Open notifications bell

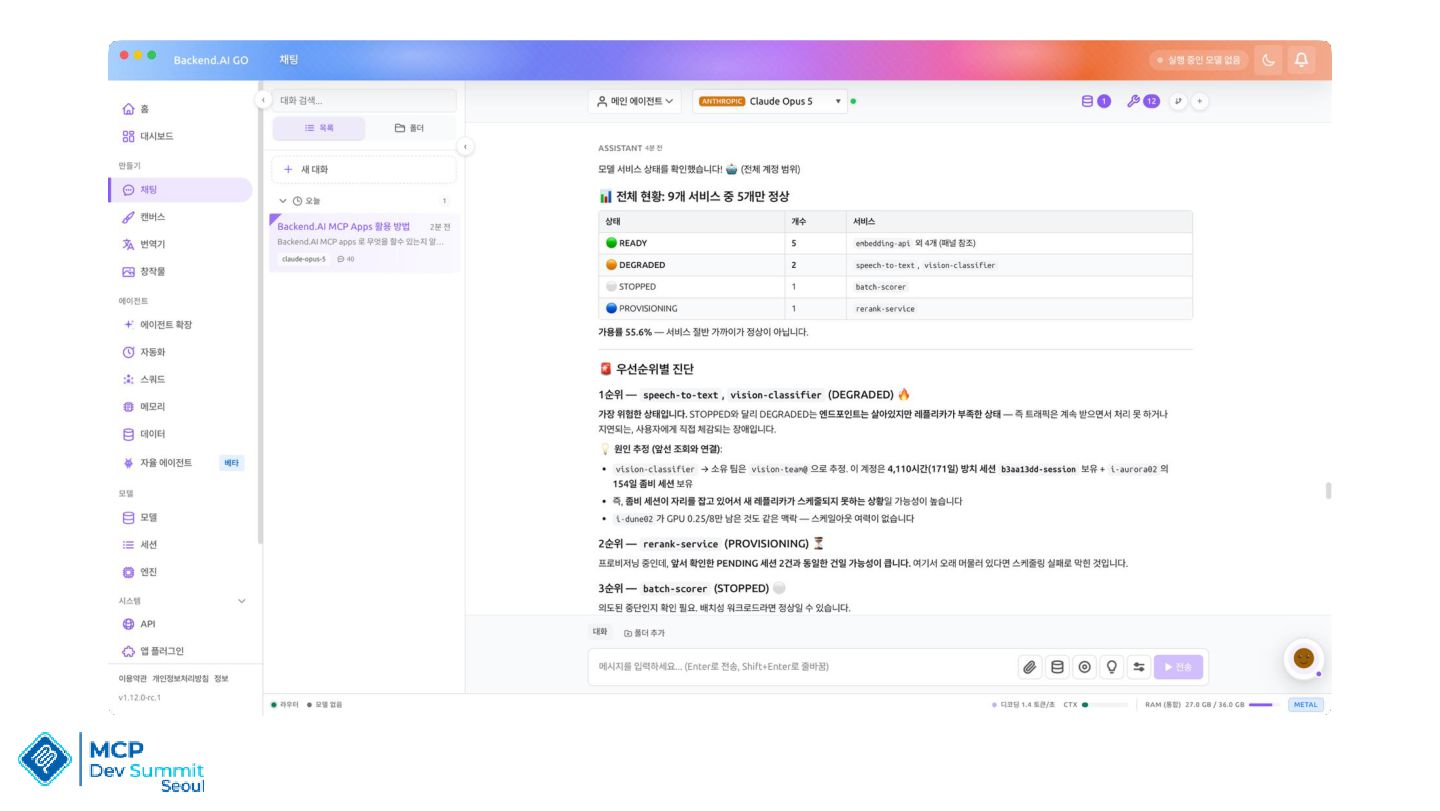click(x=1301, y=60)
